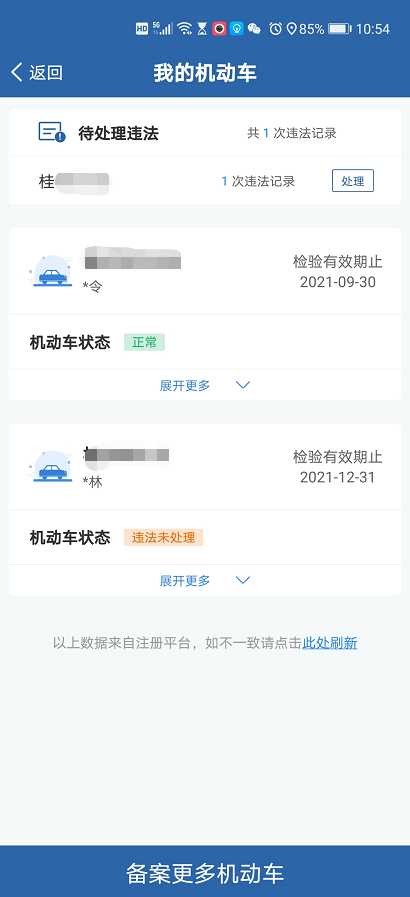The height and width of the screenshot is (897, 410).
Task: Expand more details for *林 vehicle
Action: 205,581
